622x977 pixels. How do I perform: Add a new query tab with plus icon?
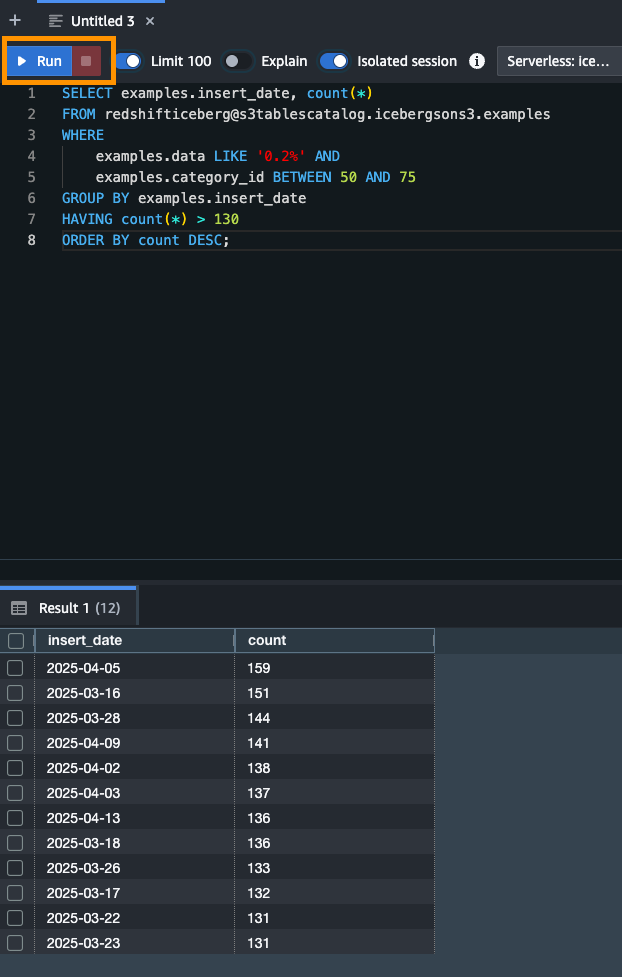[15, 21]
